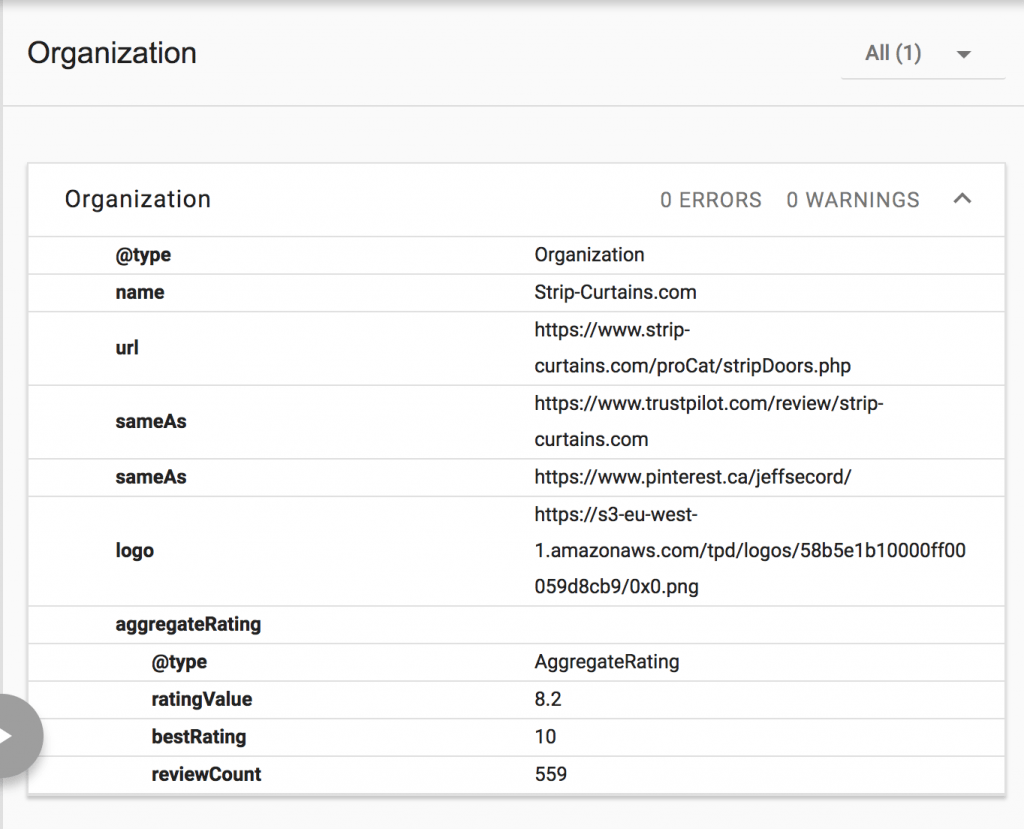Click the bestRating label

click(199, 737)
